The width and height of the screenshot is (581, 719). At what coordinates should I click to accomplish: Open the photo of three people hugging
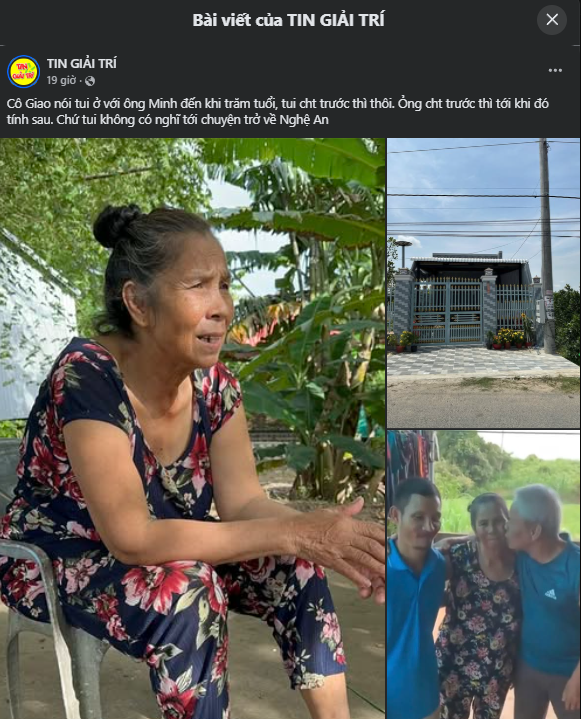[484, 575]
